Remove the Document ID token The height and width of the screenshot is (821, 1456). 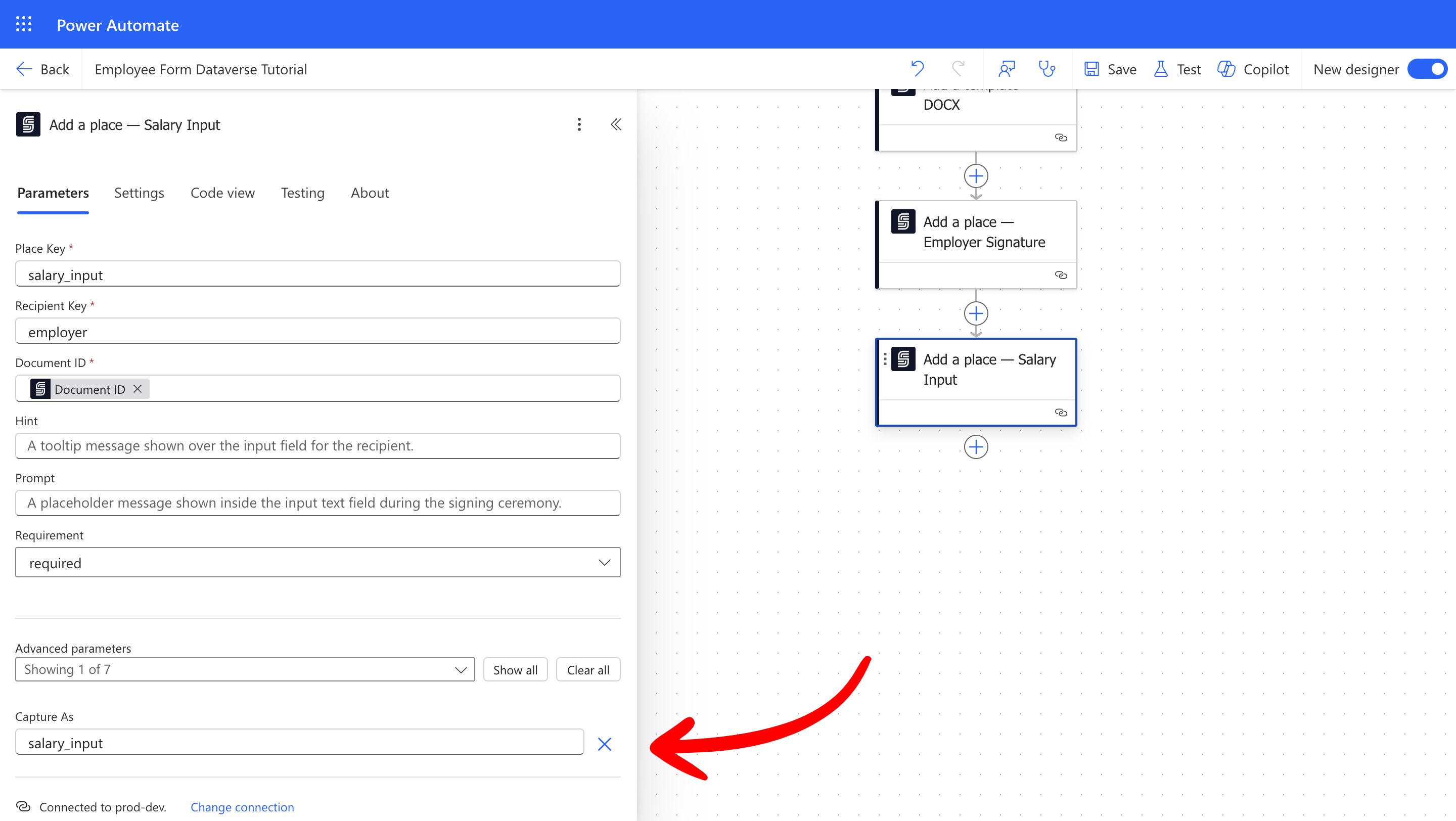click(x=138, y=389)
